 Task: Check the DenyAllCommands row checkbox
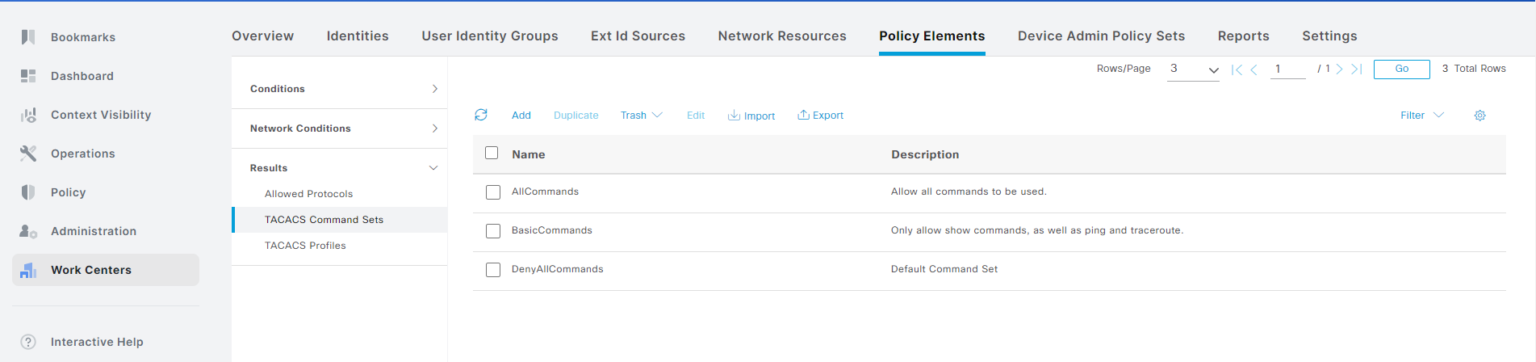click(x=493, y=270)
